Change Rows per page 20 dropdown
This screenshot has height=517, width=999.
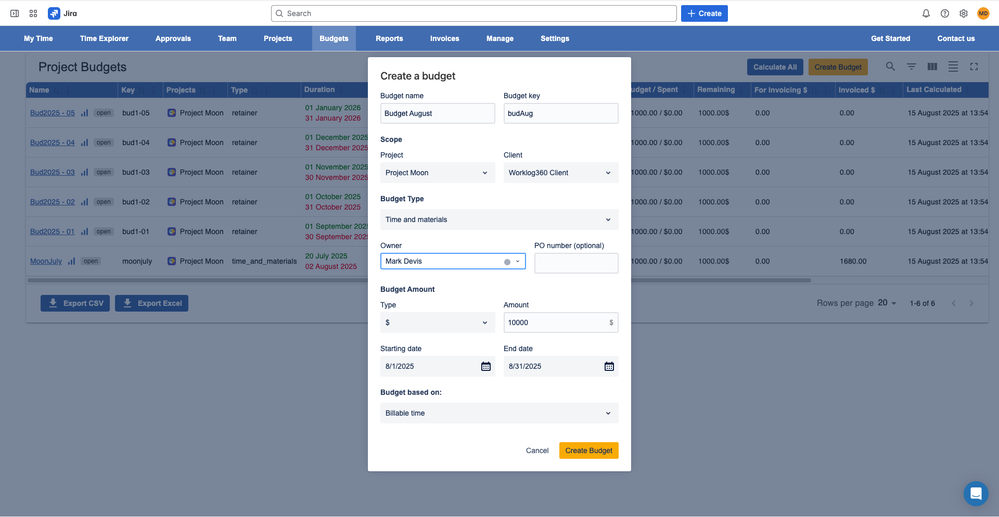pos(887,303)
